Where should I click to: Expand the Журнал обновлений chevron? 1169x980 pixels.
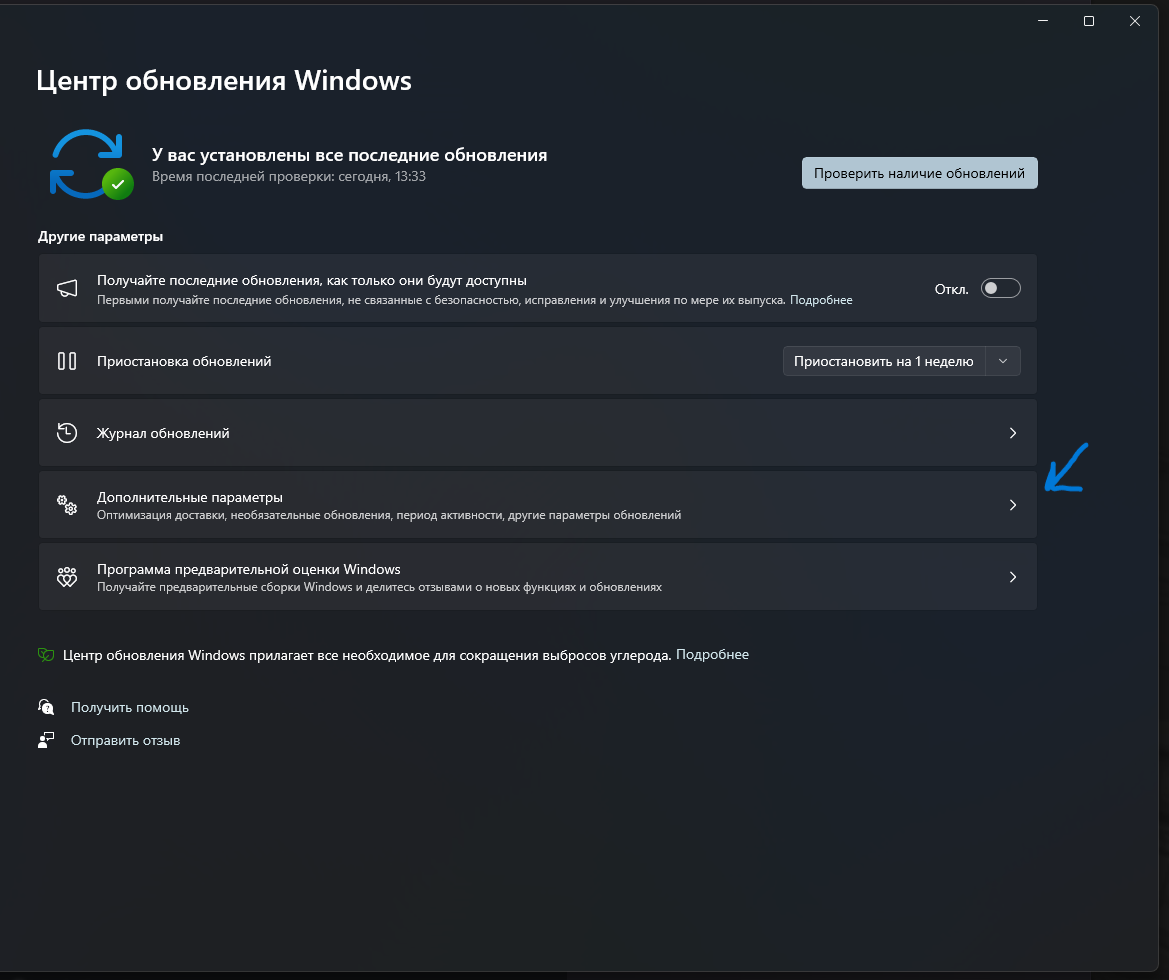(x=1012, y=433)
